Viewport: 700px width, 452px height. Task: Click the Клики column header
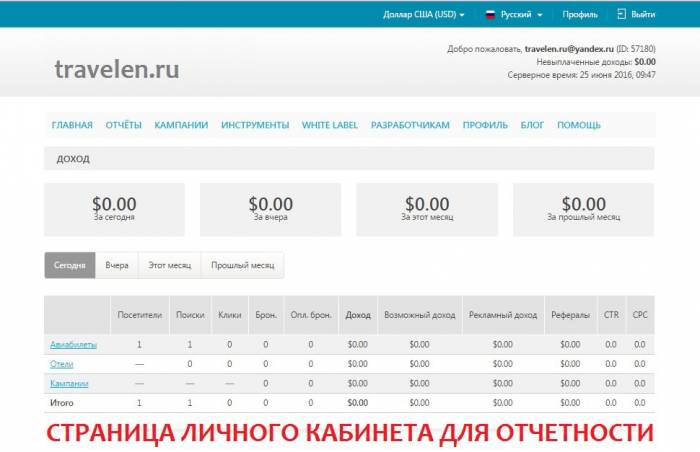[x=230, y=315]
